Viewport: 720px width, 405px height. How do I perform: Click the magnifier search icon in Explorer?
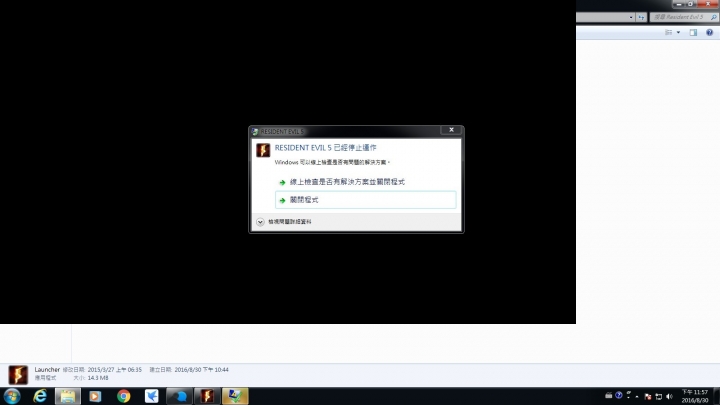[x=714, y=17]
